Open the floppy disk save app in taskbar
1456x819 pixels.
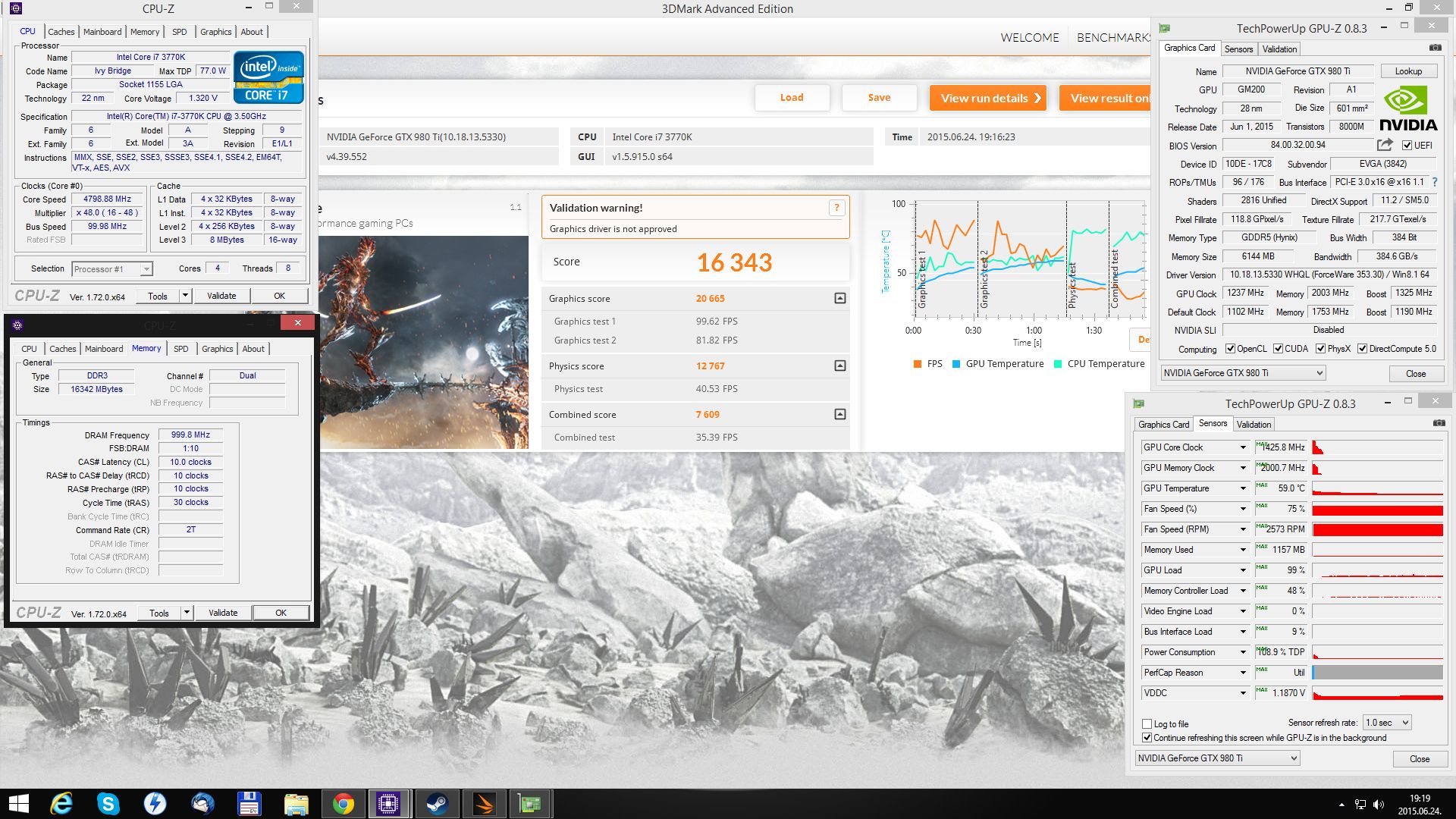click(x=249, y=804)
